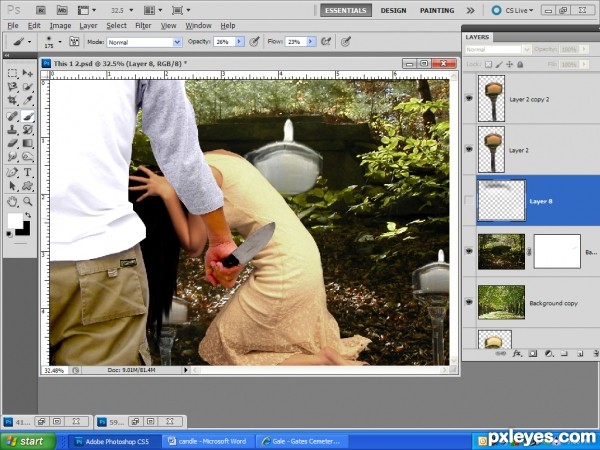This screenshot has height=450, width=600.
Task: Toggle lock transparent pixels
Action: (489, 65)
